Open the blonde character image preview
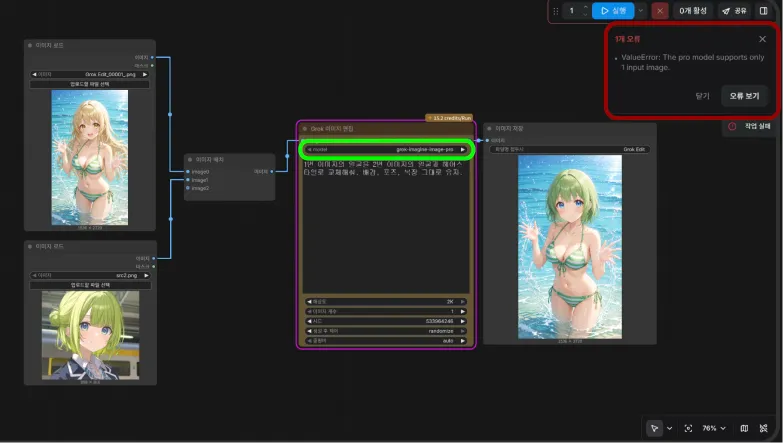 pyautogui.click(x=90, y=157)
